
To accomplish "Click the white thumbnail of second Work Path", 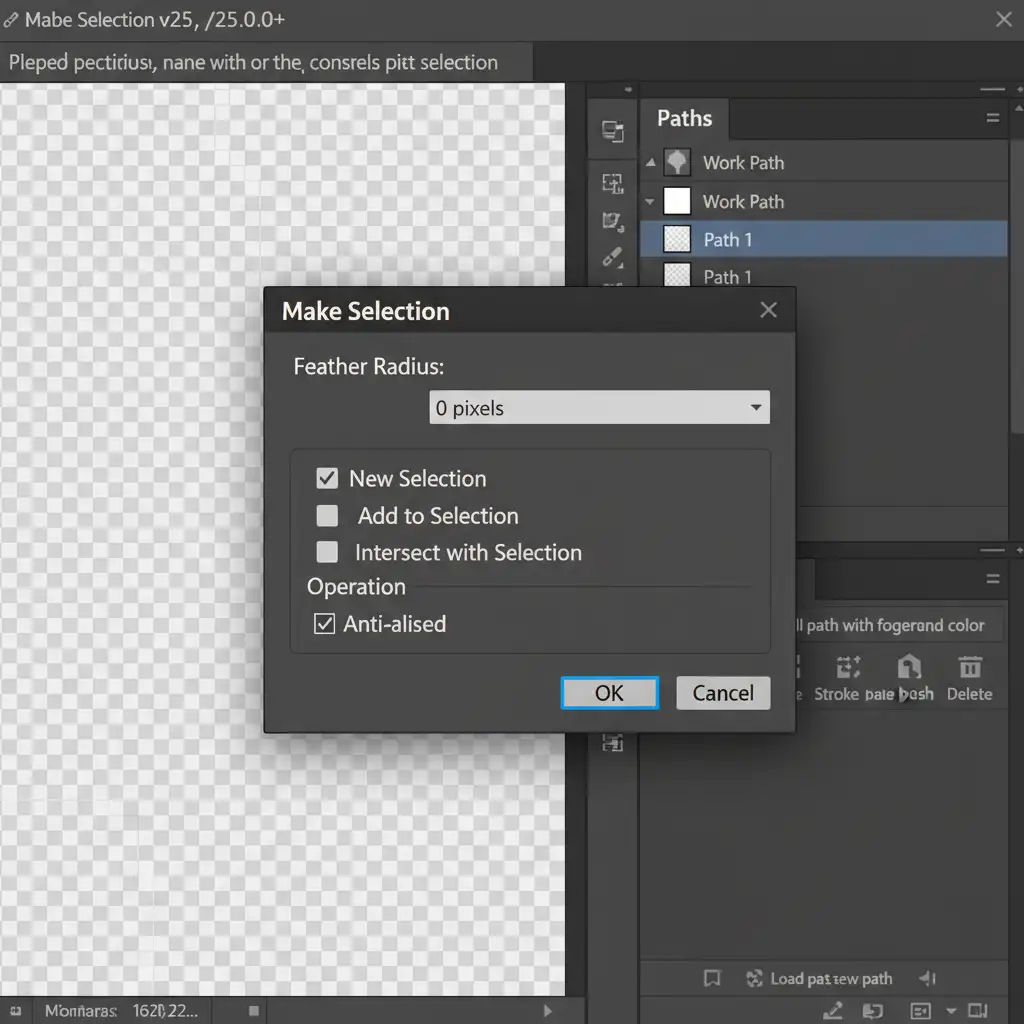I will click(677, 201).
